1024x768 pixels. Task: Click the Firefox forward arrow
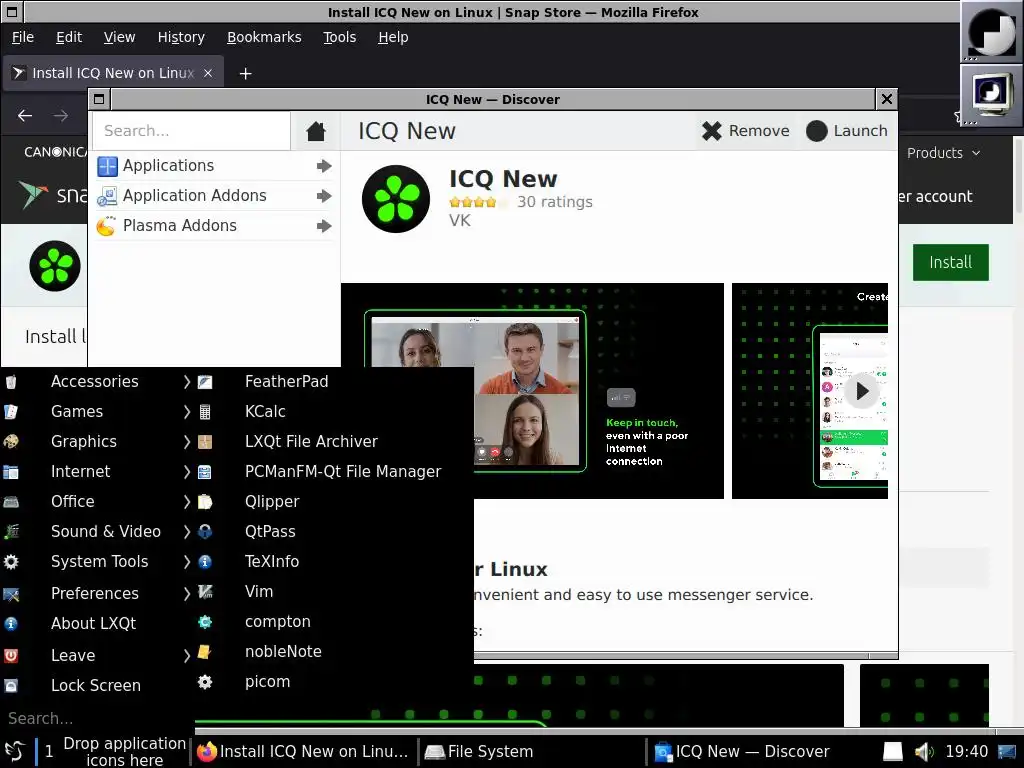pyautogui.click(x=61, y=116)
